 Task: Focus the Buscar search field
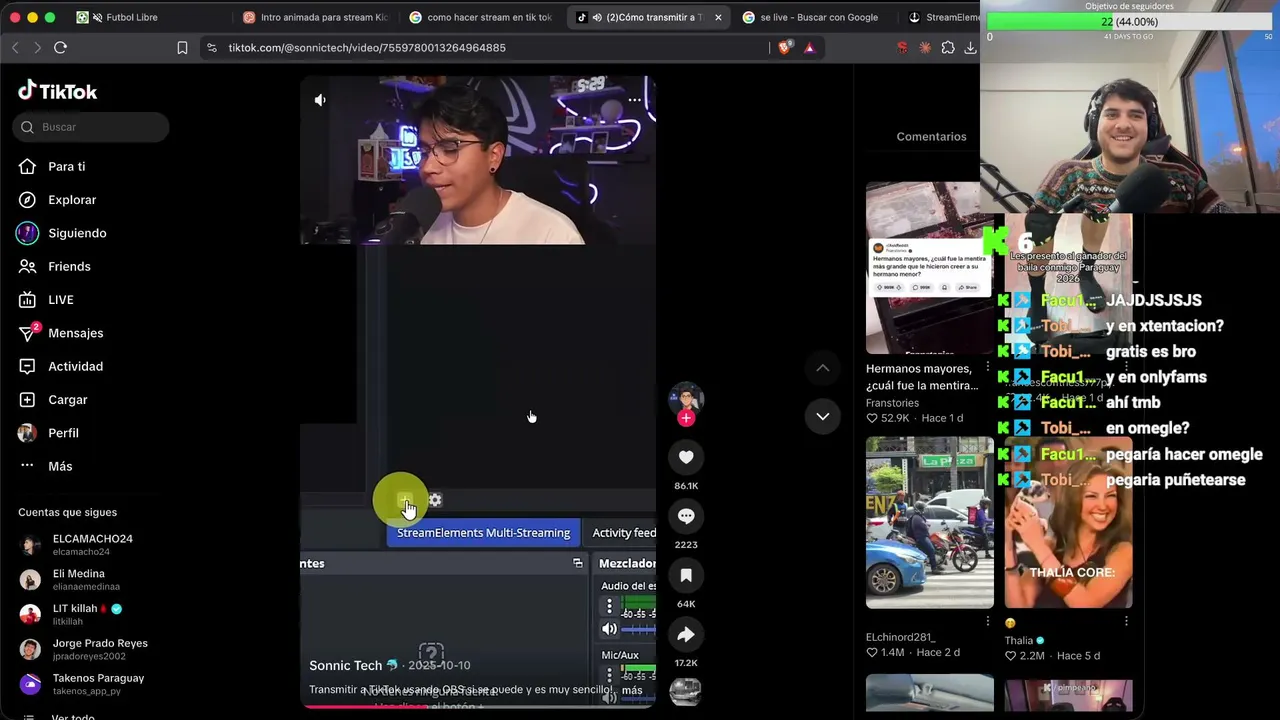(x=91, y=127)
